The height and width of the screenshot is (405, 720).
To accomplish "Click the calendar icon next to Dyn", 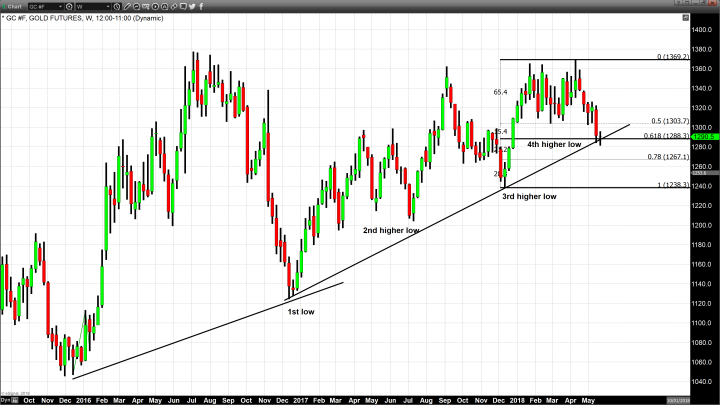I will pos(15,400).
